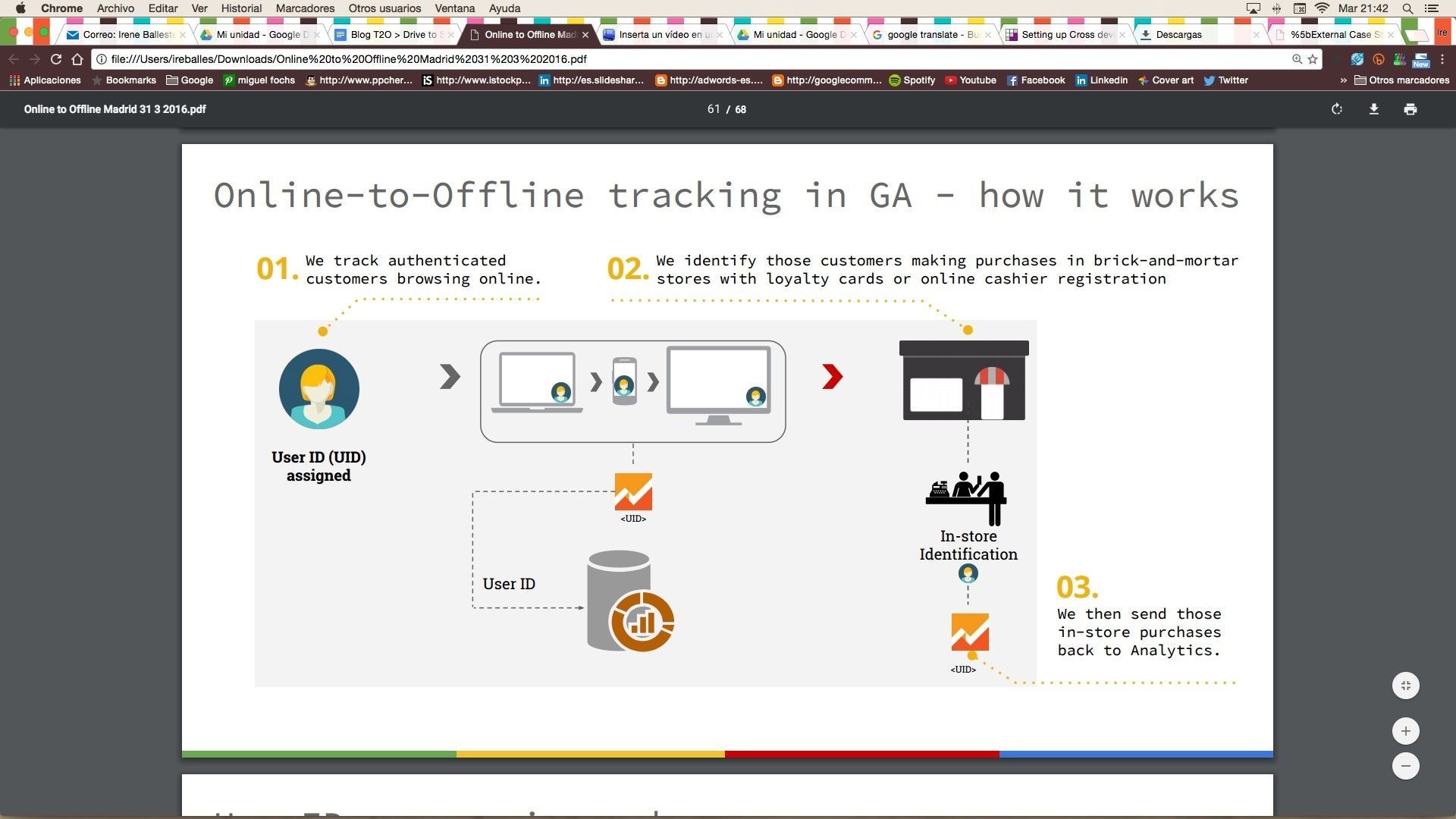Image resolution: width=1456 pixels, height=819 pixels.
Task: Download the PDF file
Action: (1373, 109)
